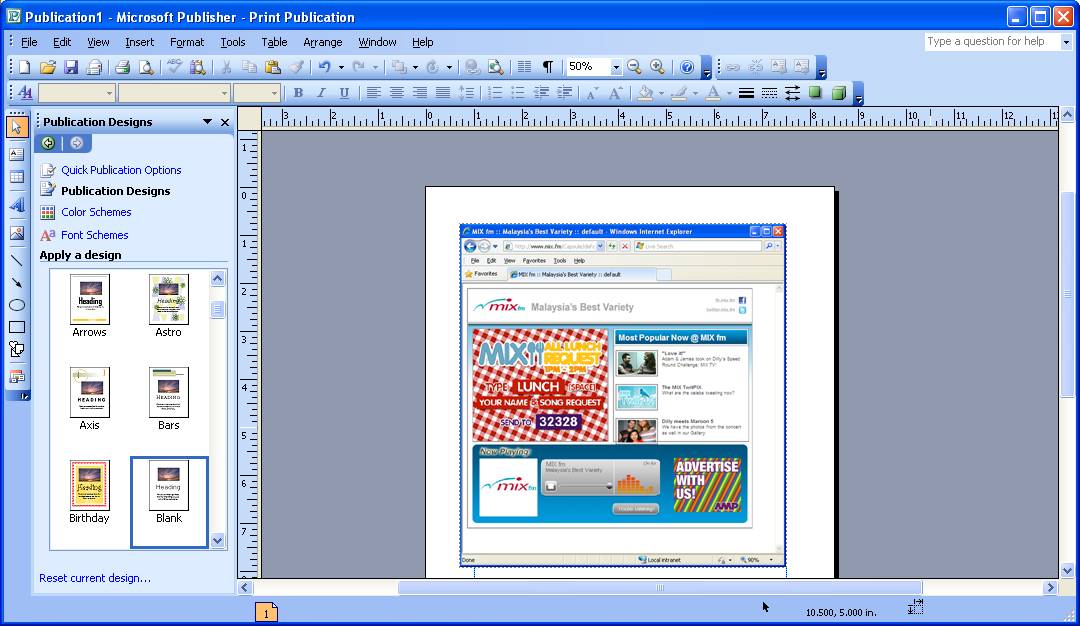This screenshot has width=1080, height=626.
Task: Open Color Schemes link
Action: pos(96,212)
